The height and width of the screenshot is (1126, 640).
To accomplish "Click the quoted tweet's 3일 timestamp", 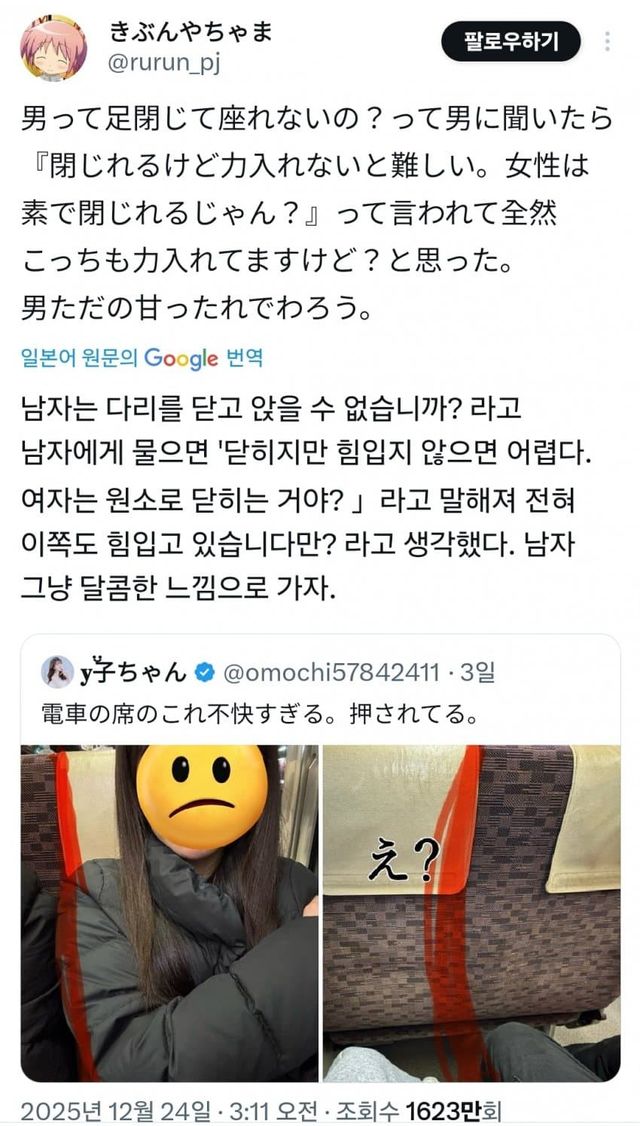I will (x=478, y=673).
